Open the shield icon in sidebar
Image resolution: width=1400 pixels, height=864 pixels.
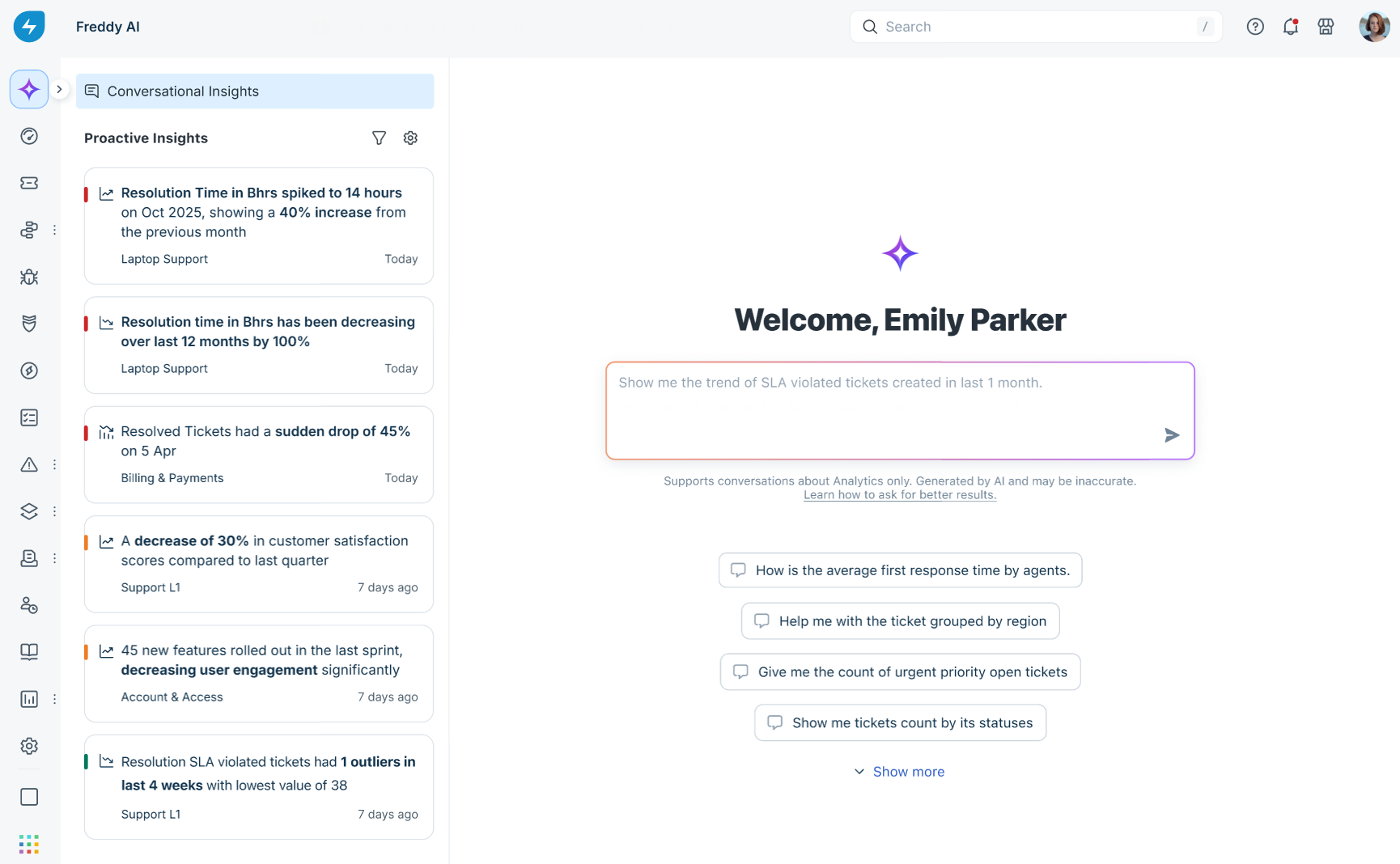(29, 324)
